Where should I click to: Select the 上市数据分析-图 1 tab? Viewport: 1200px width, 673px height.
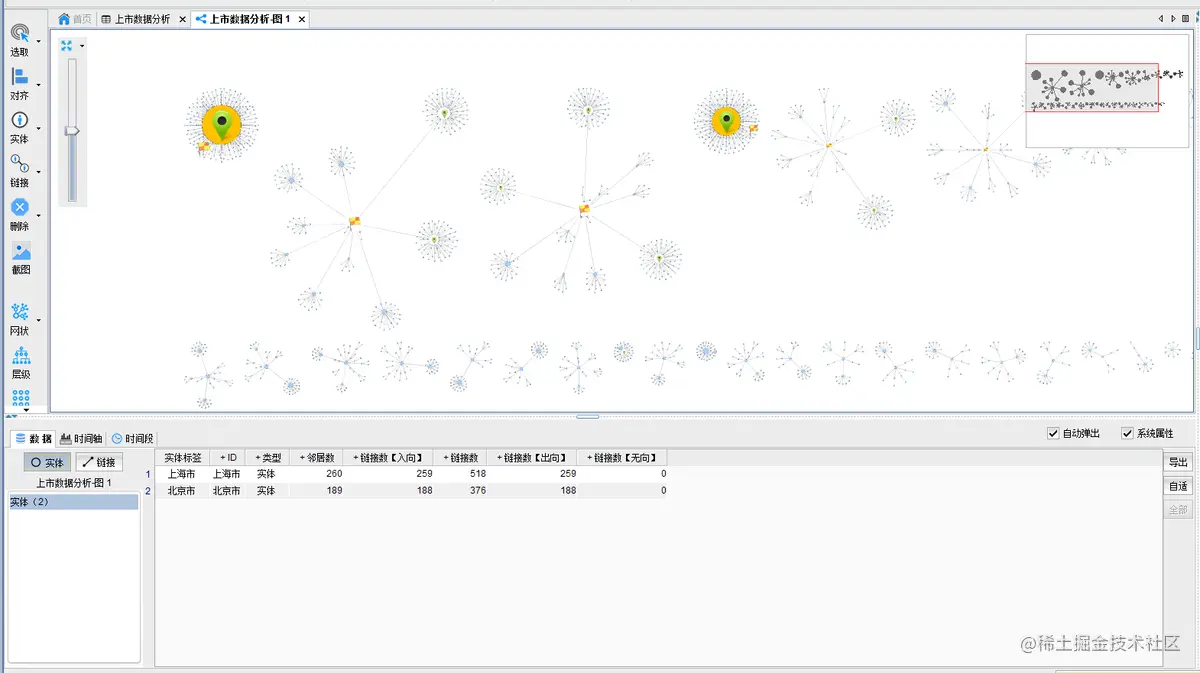click(249, 19)
